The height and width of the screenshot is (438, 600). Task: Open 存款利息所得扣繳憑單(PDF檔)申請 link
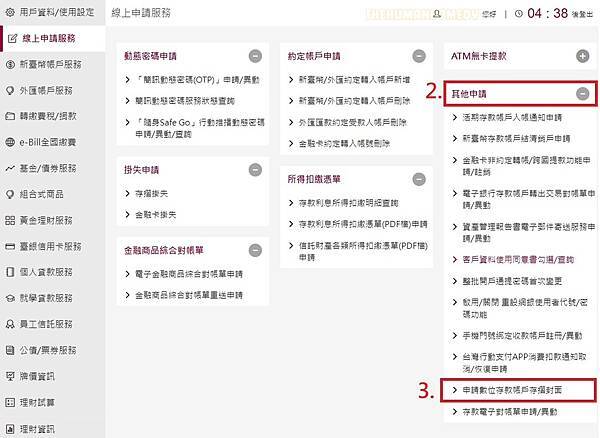tap(363, 224)
